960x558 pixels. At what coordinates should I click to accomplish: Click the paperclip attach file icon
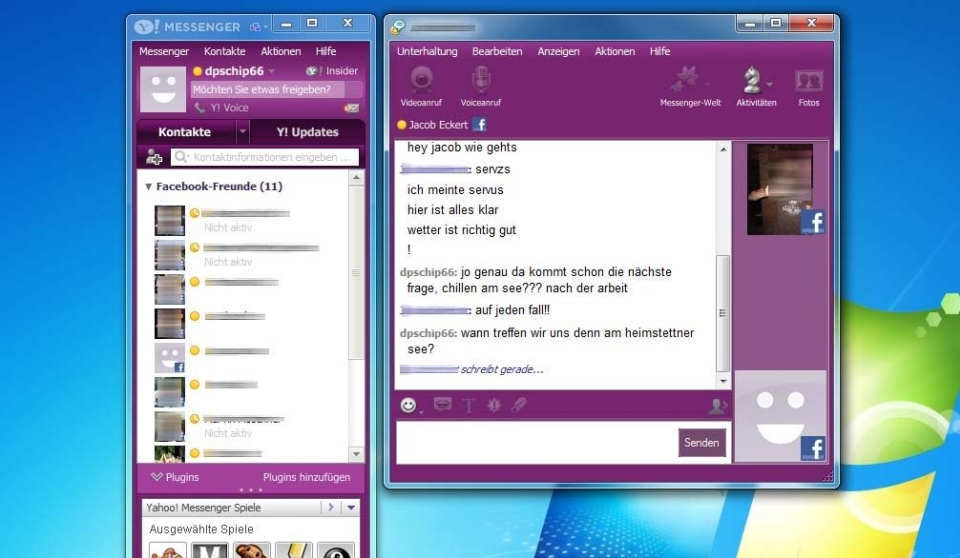519,405
